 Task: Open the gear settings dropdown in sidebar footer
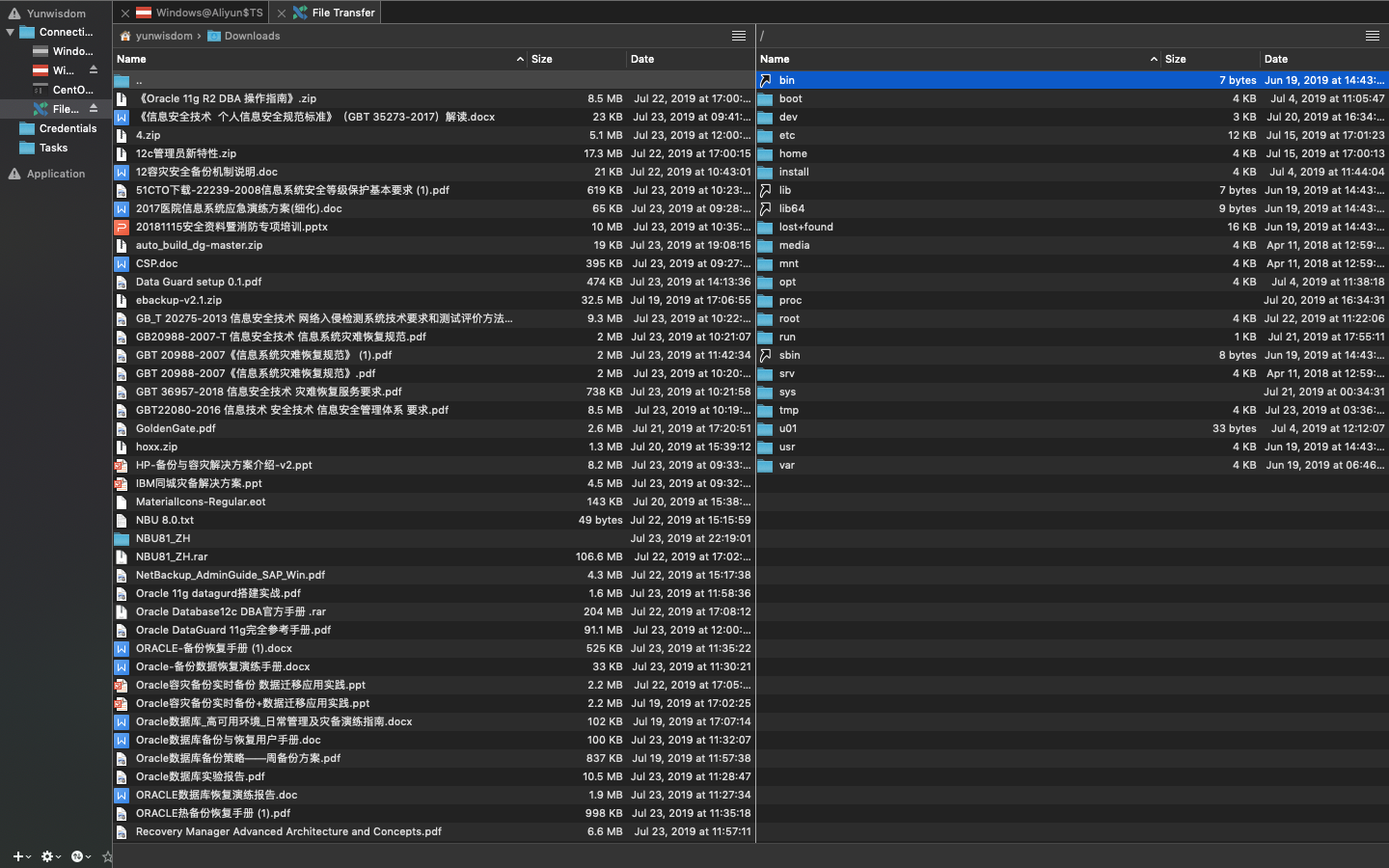(x=50, y=856)
